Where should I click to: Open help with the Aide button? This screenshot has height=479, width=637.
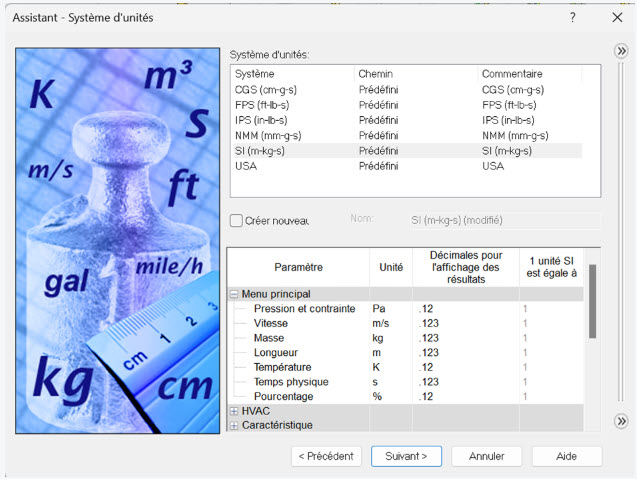click(566, 456)
